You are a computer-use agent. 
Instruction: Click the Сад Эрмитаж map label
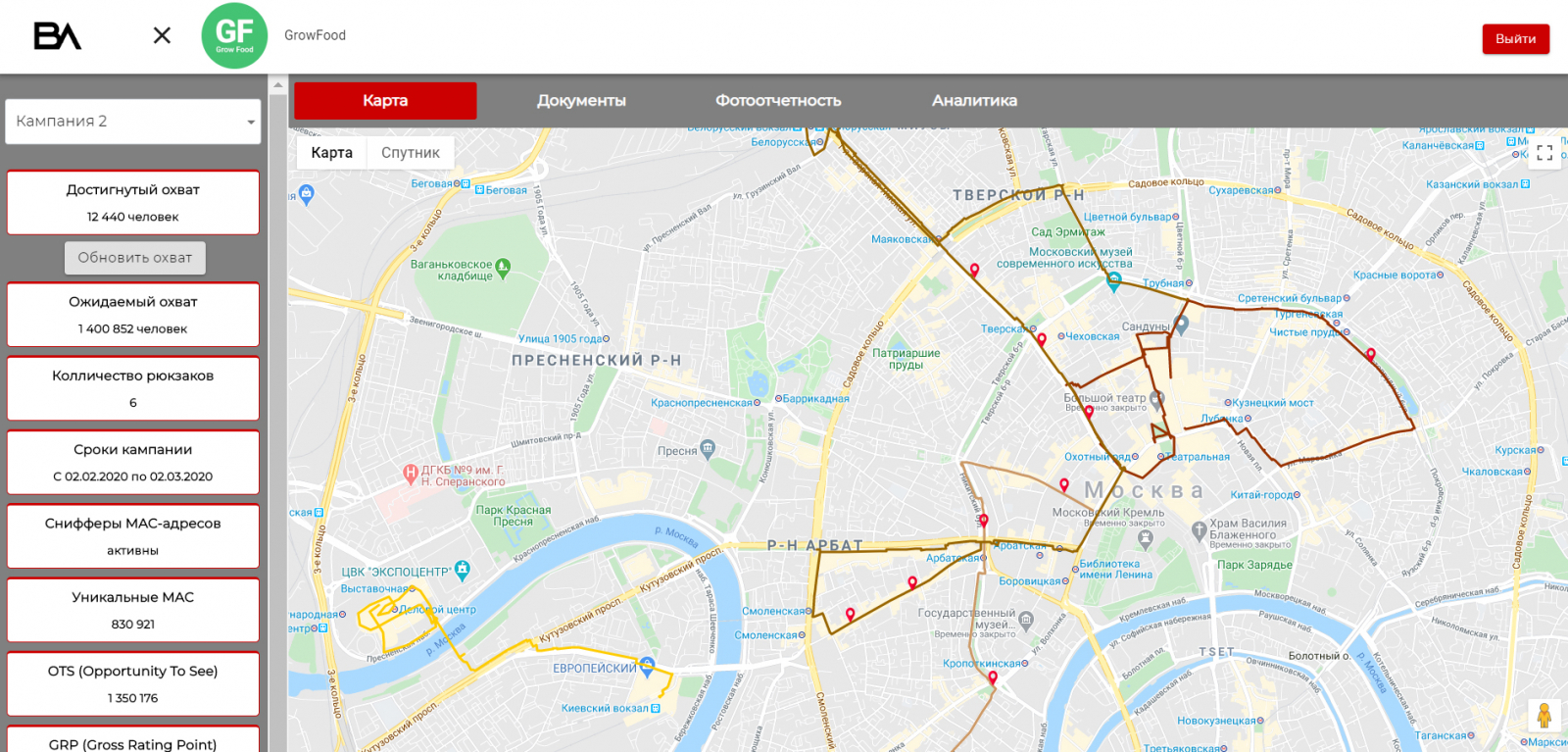(1068, 232)
